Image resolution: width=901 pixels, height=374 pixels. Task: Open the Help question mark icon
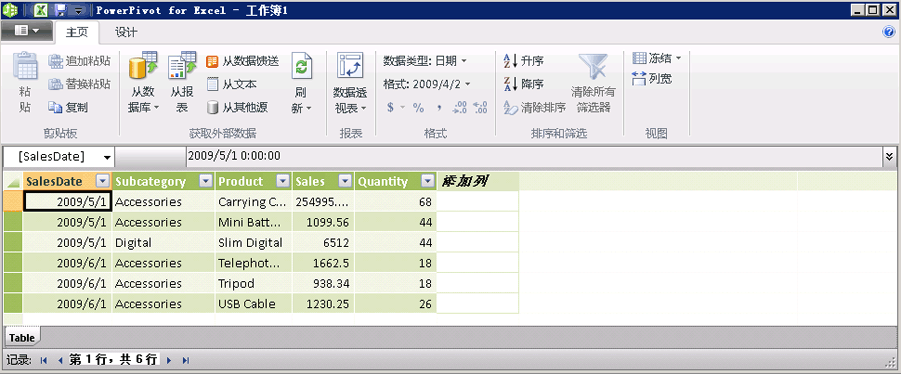click(890, 32)
